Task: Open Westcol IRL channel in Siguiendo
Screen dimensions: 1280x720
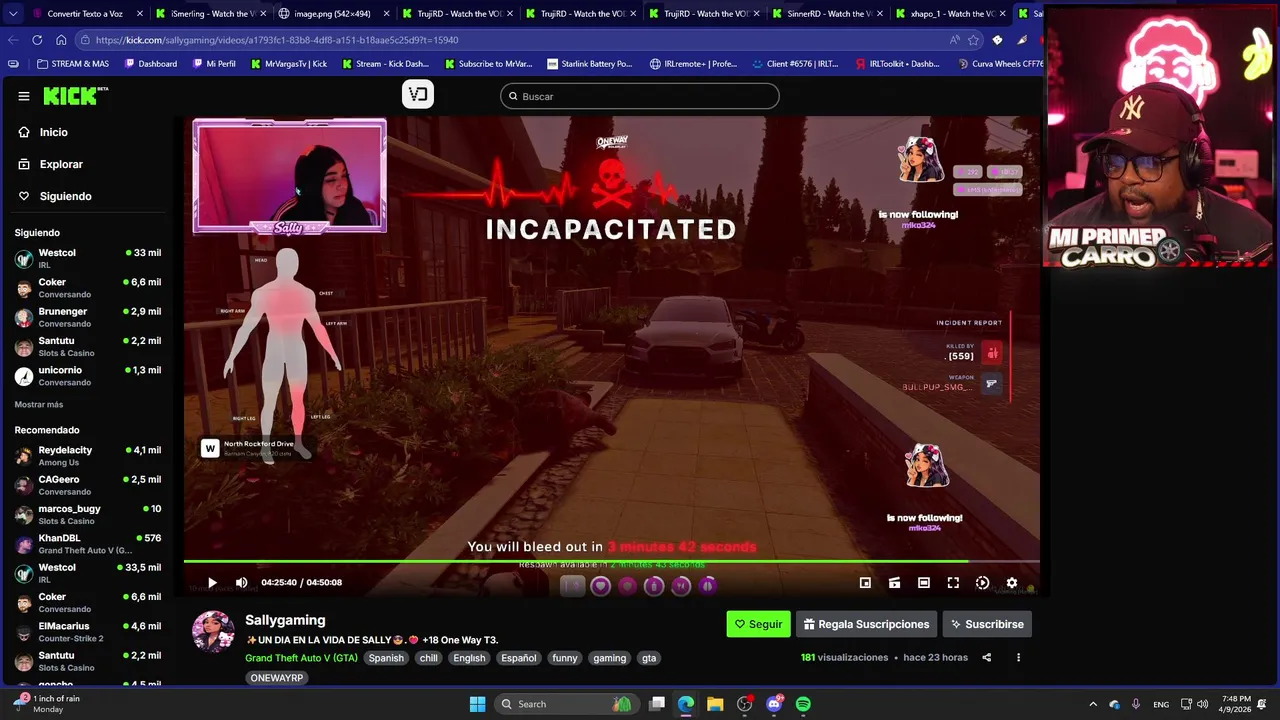Action: (88, 258)
